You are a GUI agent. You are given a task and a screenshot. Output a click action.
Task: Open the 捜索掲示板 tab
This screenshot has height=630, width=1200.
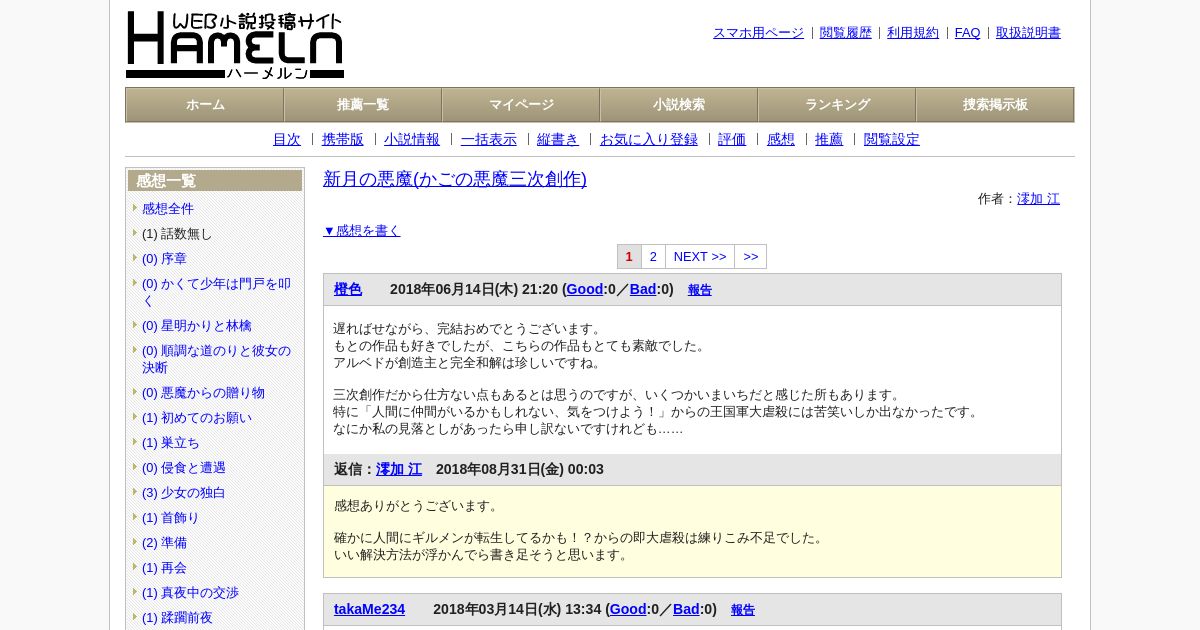coord(995,105)
